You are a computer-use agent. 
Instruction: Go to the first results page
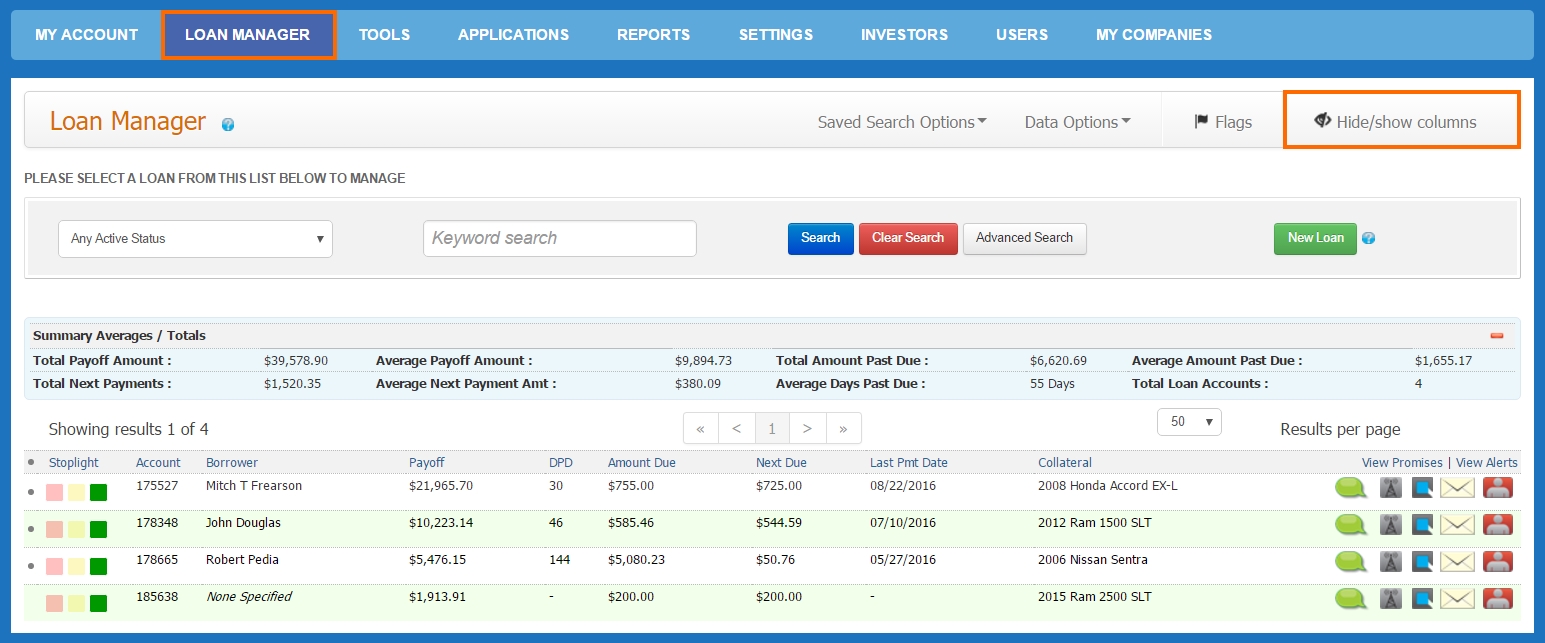point(700,429)
